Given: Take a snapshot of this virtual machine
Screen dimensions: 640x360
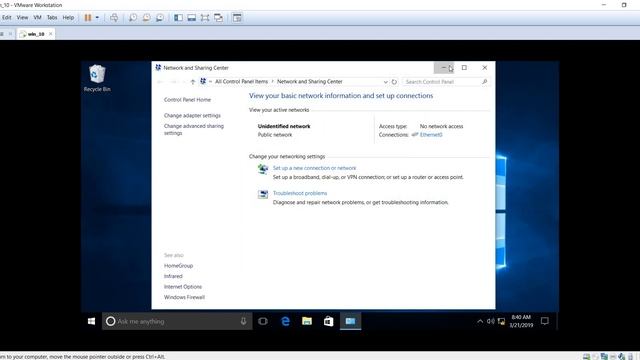Looking at the screenshot, I should click(x=133, y=18).
